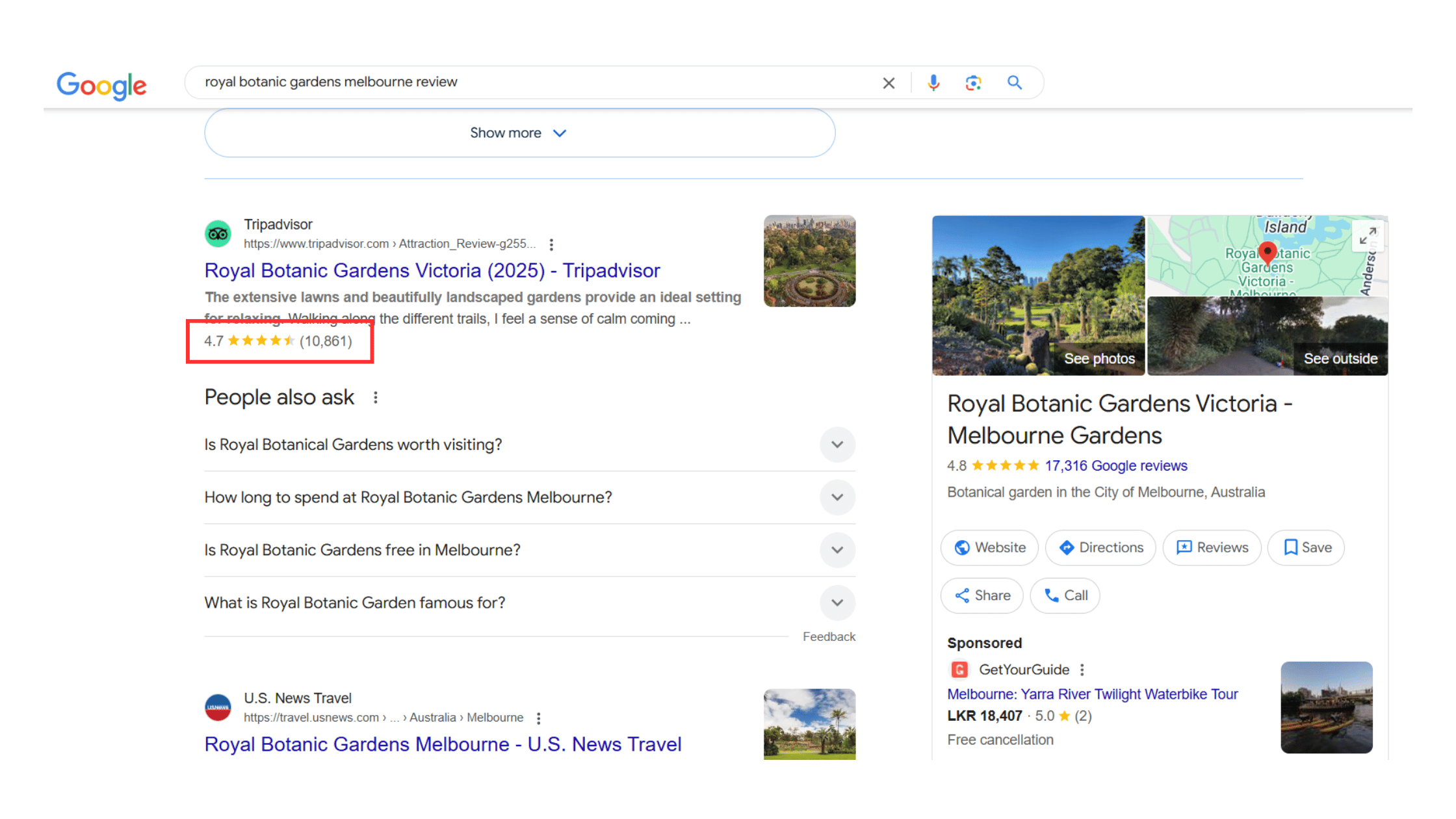
Task: Click the U.S. News Travel favicon
Action: [218, 707]
